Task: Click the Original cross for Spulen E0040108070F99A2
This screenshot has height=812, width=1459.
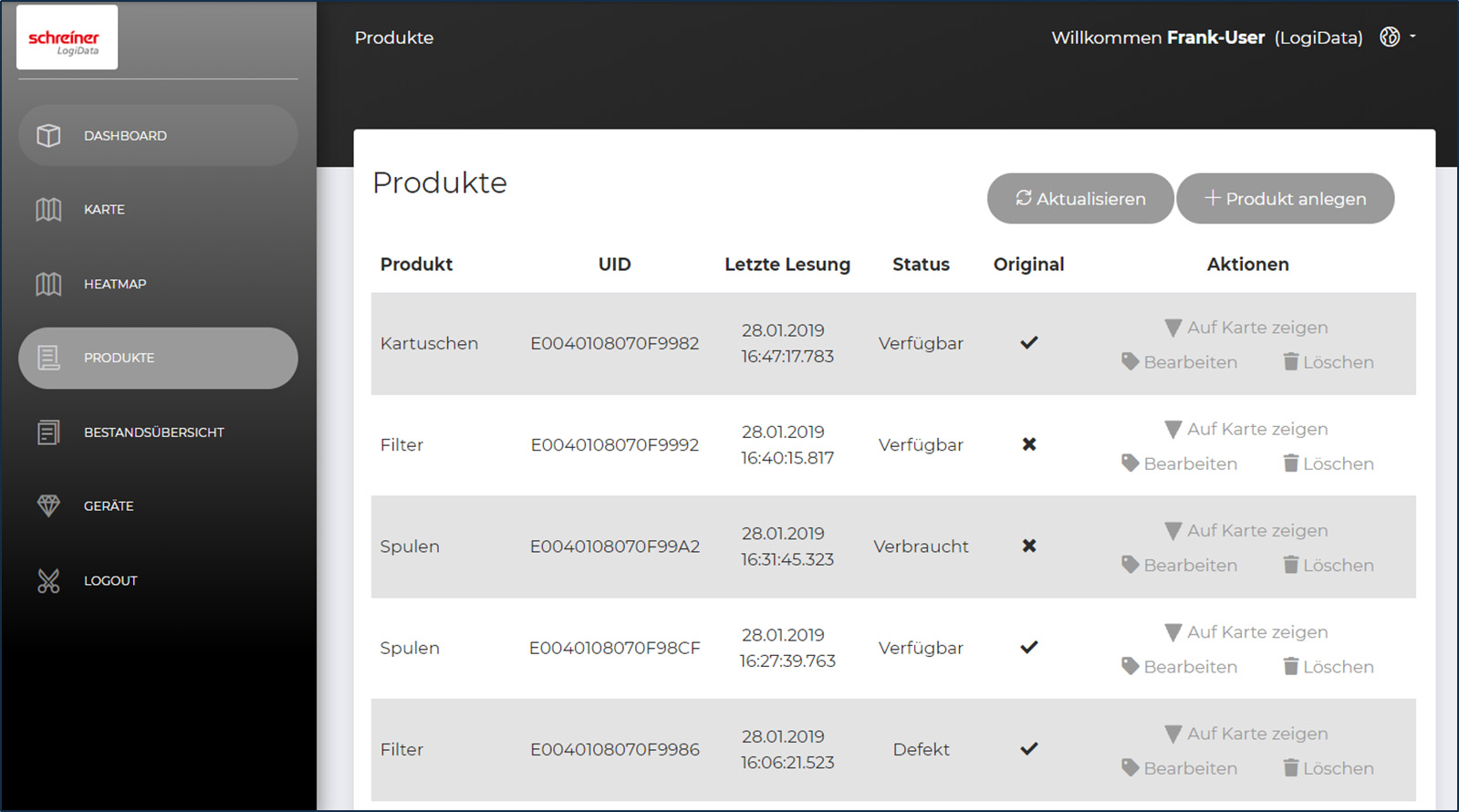Action: 1029,546
